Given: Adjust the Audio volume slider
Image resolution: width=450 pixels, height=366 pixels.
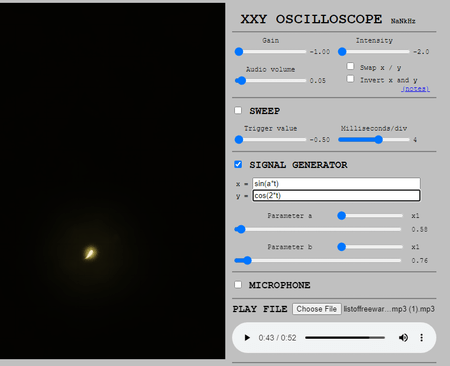Looking at the screenshot, I should [270, 81].
